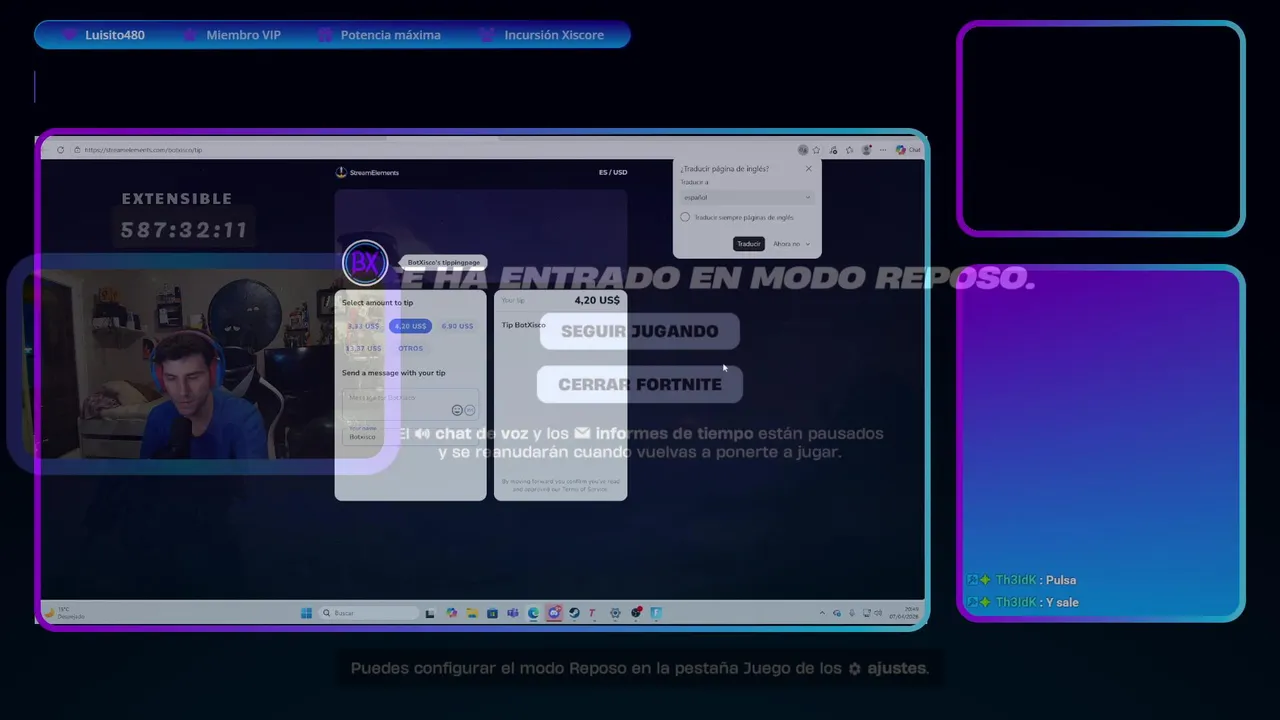Launch Copilot from the taskbar
The height and width of the screenshot is (720, 1280).
click(452, 613)
